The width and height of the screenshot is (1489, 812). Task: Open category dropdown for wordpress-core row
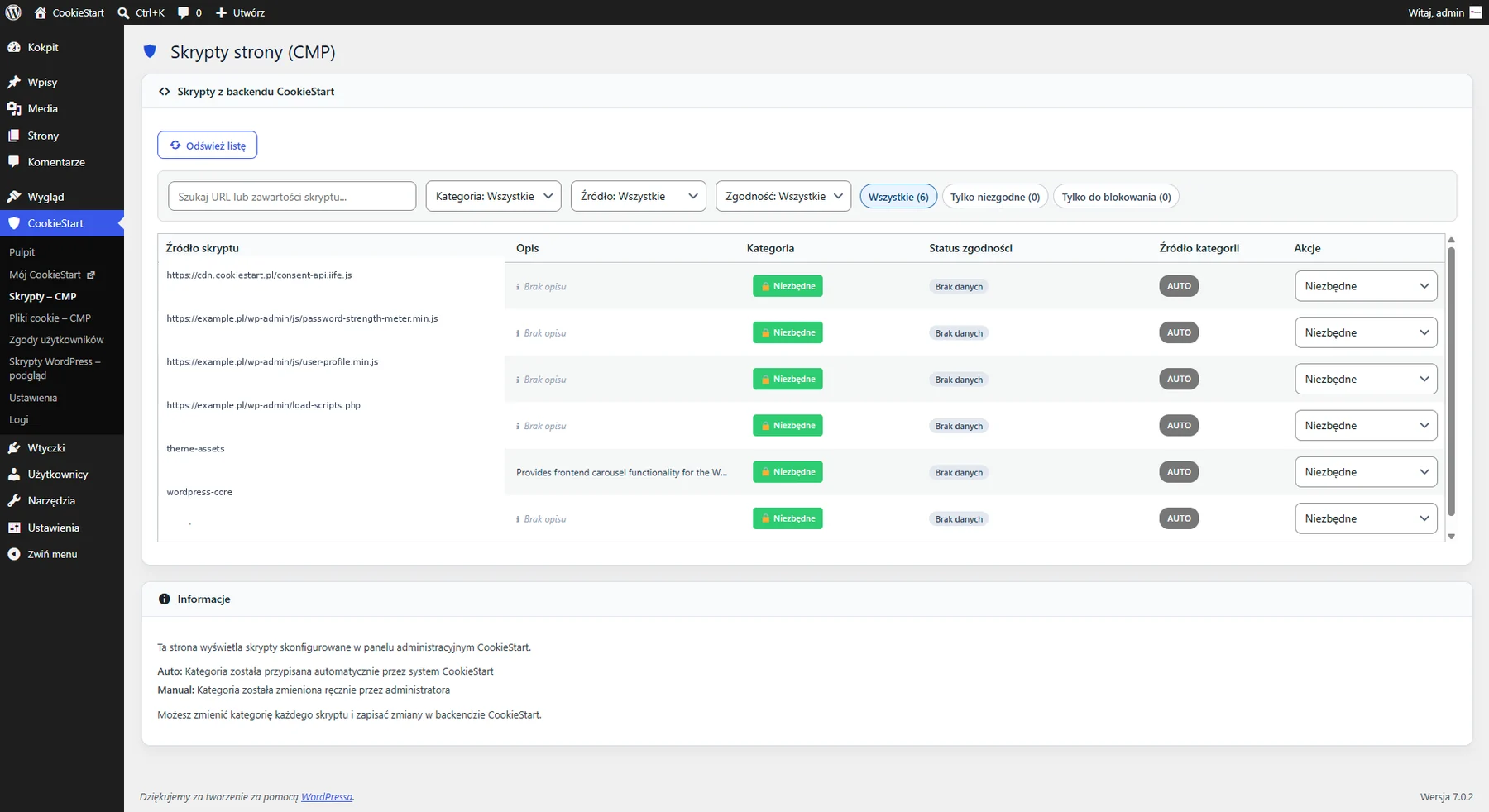1366,518
